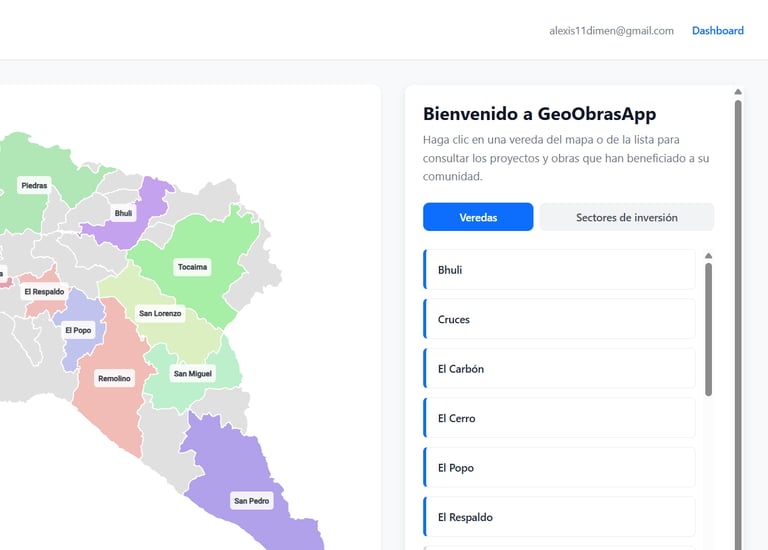This screenshot has height=550, width=768.
Task: Select San Lorenzo region on map
Action: [x=160, y=313]
